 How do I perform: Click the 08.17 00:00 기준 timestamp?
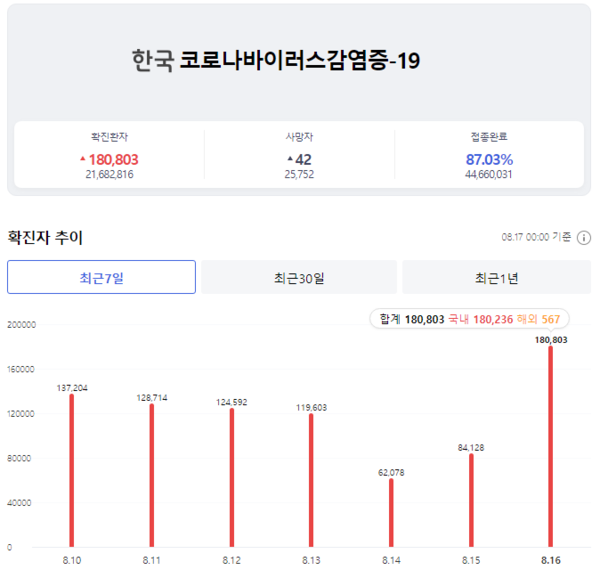536,237
